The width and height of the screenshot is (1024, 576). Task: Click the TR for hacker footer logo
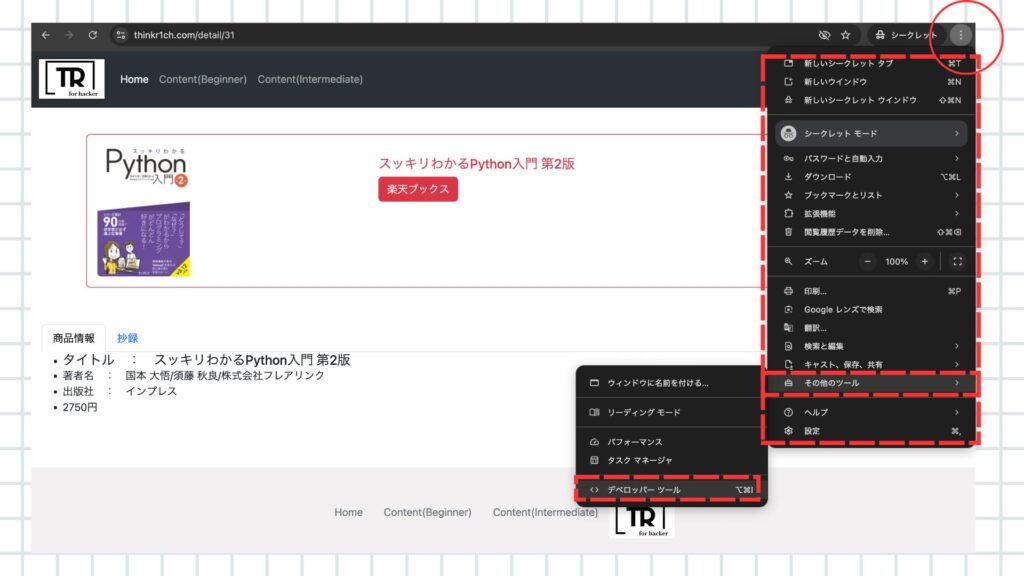(643, 521)
